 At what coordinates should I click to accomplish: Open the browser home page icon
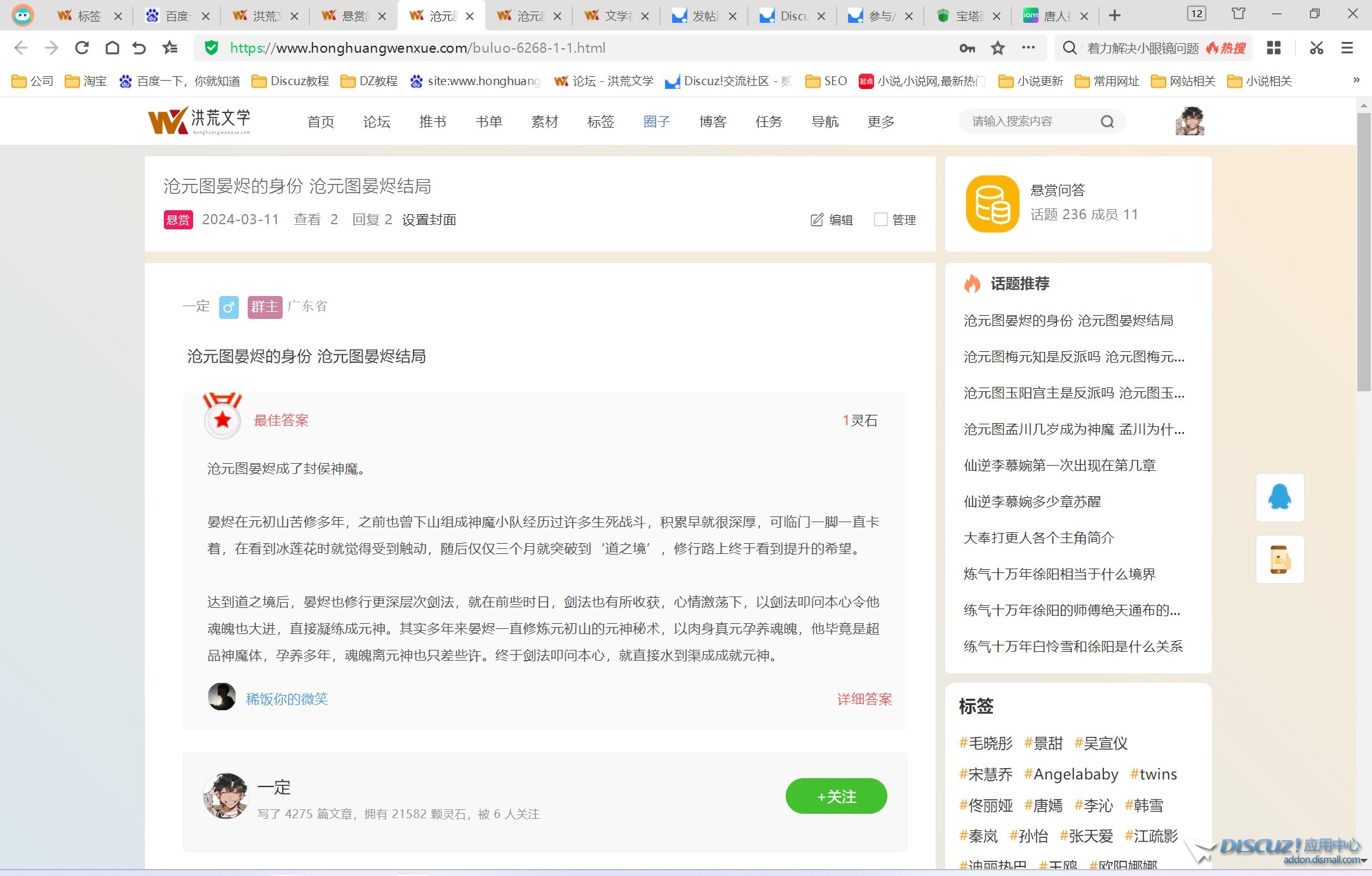112,48
